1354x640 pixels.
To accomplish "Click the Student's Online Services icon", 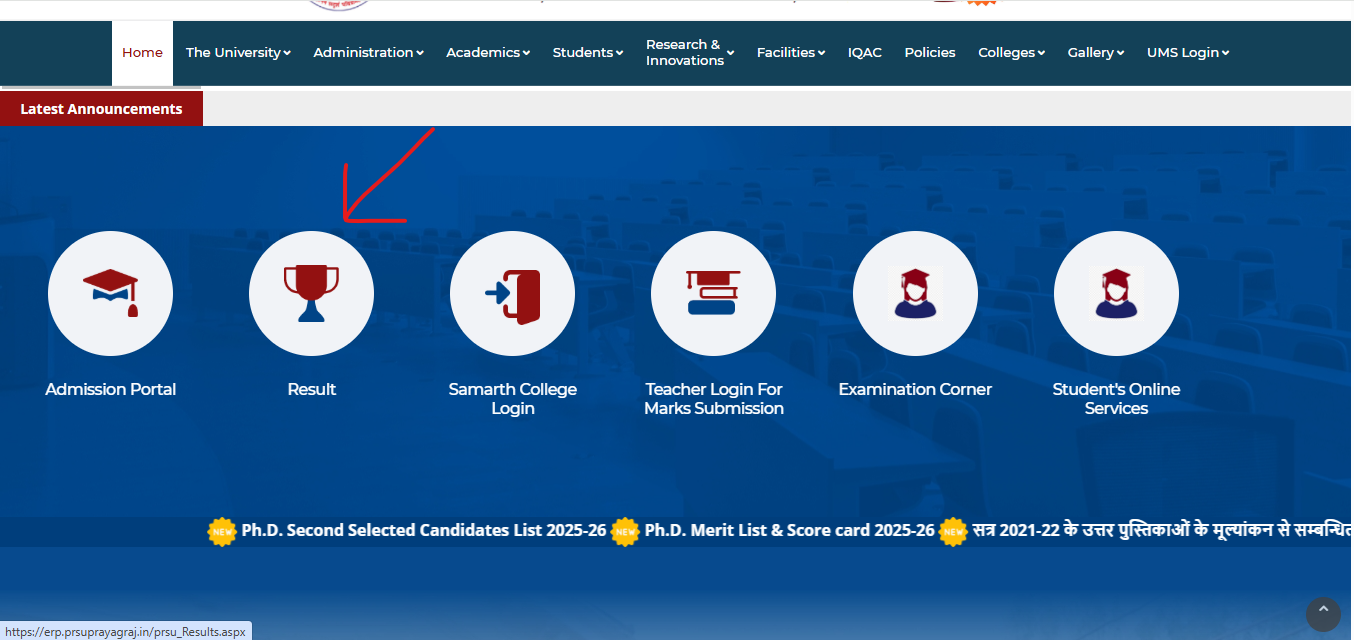I will coord(1116,293).
